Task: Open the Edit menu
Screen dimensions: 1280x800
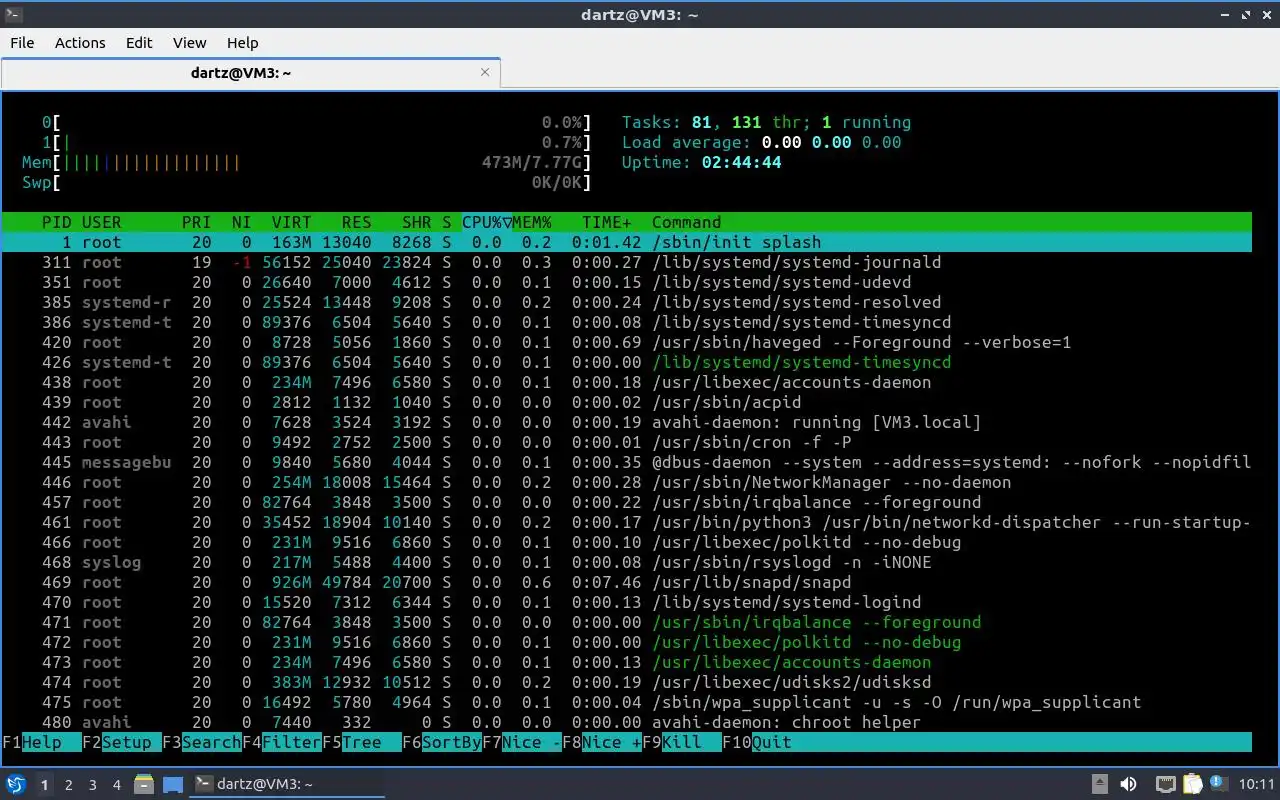Action: (139, 42)
